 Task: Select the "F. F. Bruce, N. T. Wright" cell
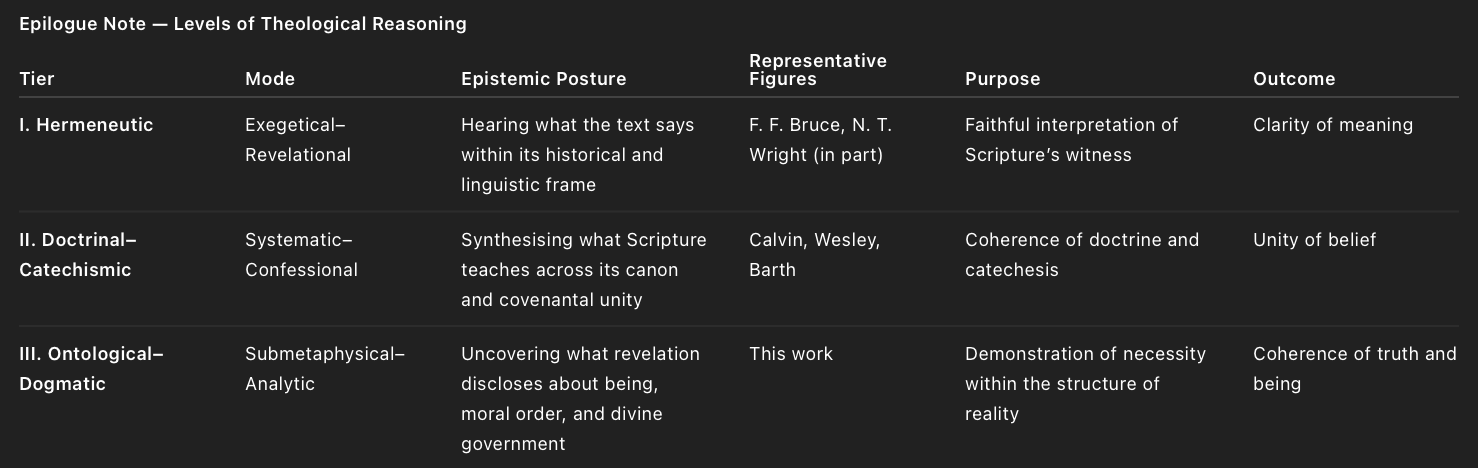pyautogui.click(x=820, y=140)
